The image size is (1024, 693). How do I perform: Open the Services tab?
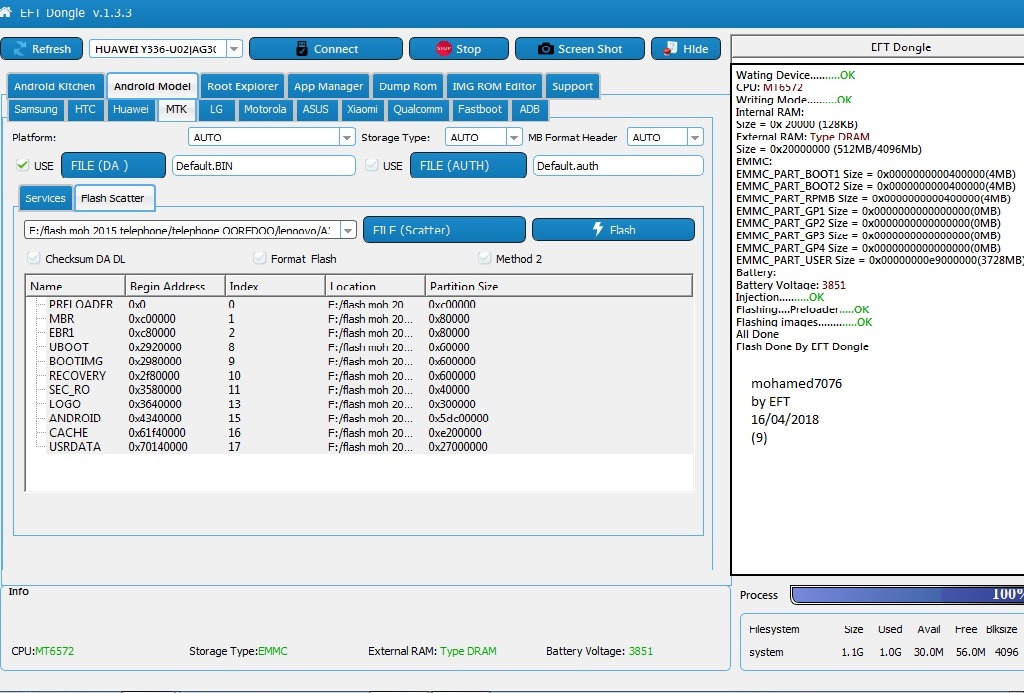point(45,198)
